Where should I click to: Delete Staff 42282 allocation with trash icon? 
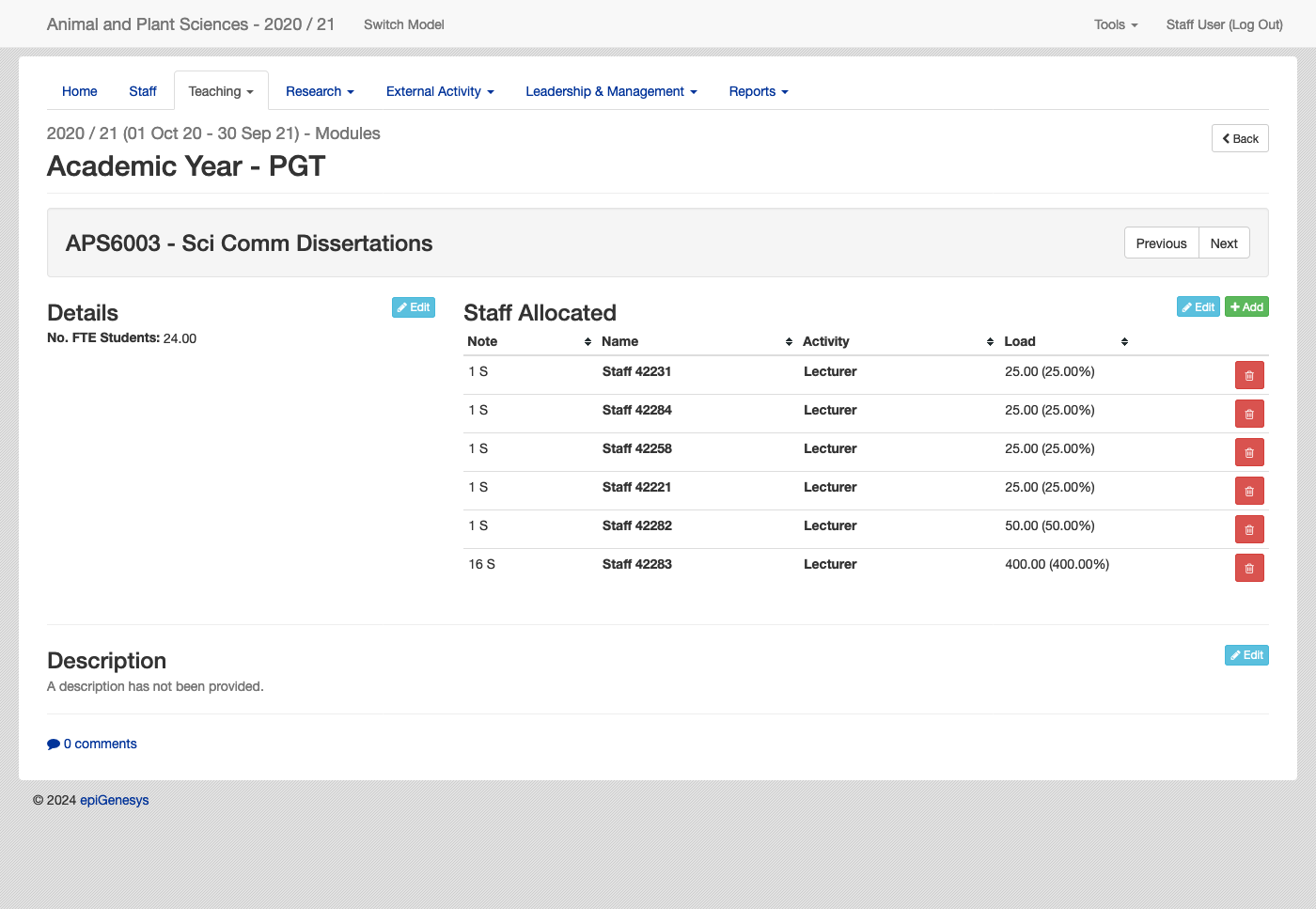[x=1249, y=529]
